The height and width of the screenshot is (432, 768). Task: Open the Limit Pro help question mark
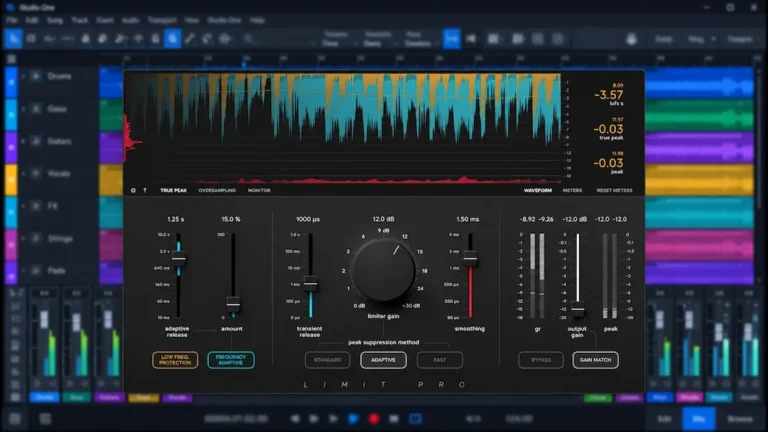click(144, 191)
